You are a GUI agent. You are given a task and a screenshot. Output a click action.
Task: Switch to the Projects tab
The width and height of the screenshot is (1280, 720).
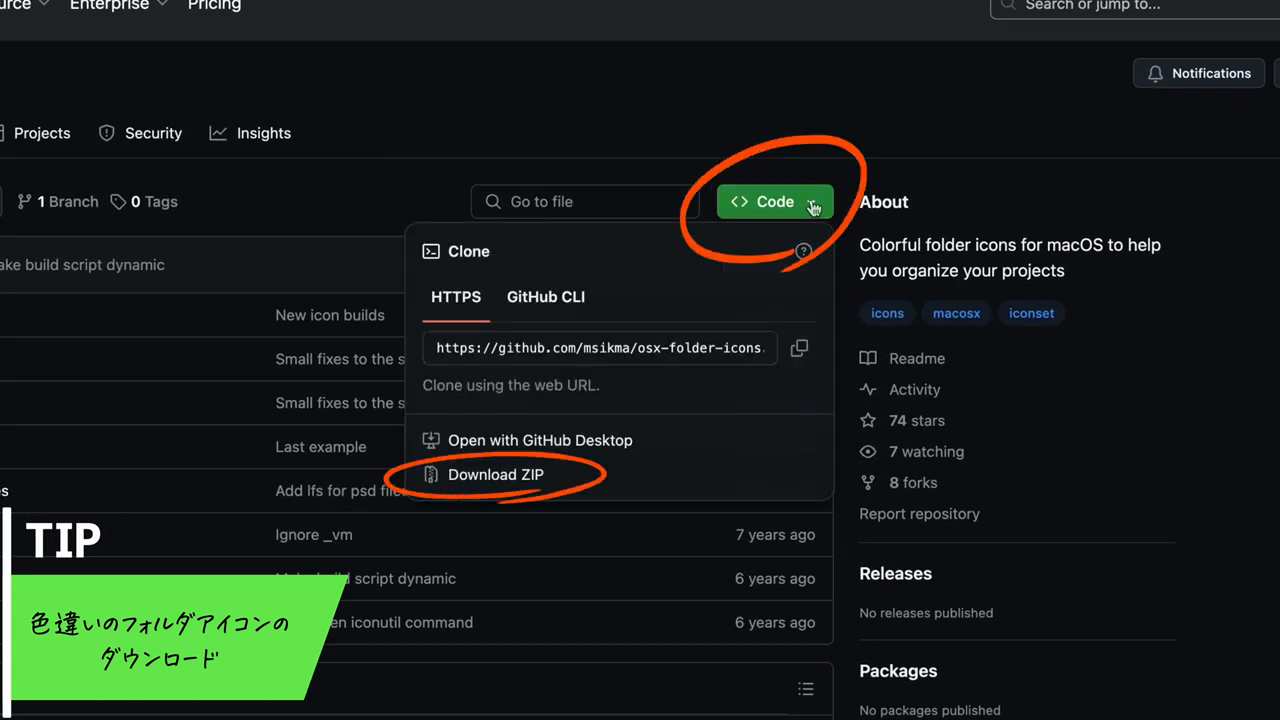pyautogui.click(x=36, y=133)
